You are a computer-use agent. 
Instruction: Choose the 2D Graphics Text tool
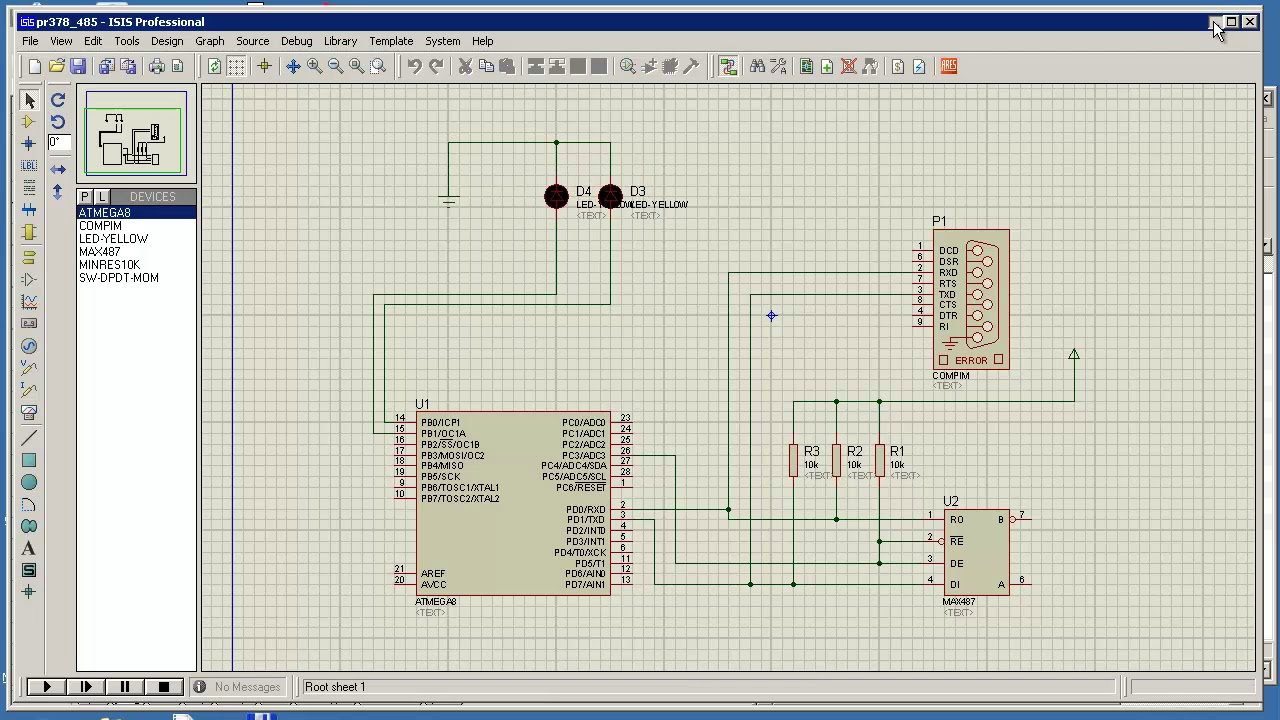(x=29, y=548)
